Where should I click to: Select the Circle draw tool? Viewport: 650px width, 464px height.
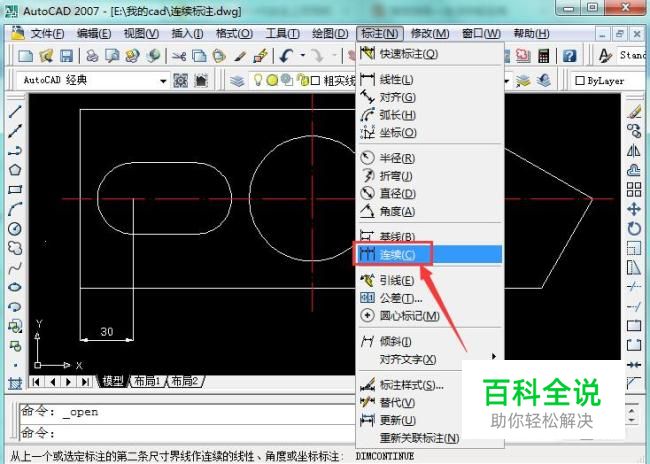click(x=15, y=228)
